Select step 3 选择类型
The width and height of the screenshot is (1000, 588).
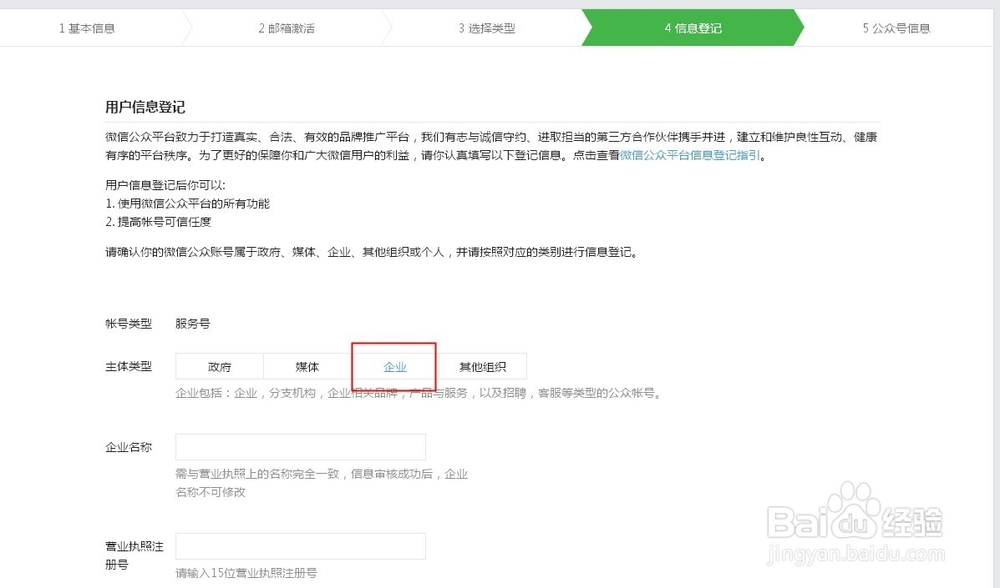click(487, 28)
